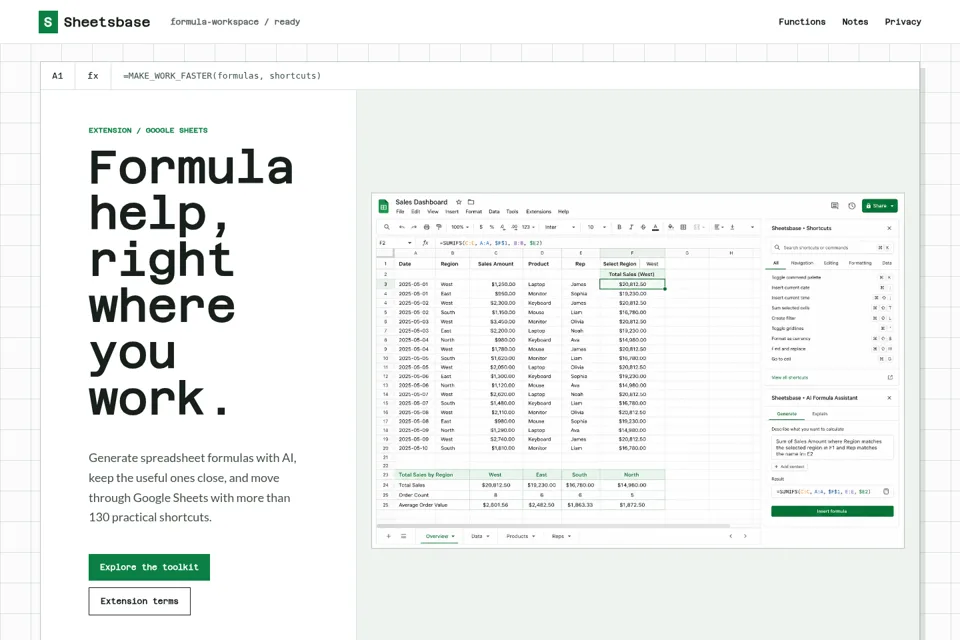
Task: Open the font size 10 dropdown
Action: point(596,227)
